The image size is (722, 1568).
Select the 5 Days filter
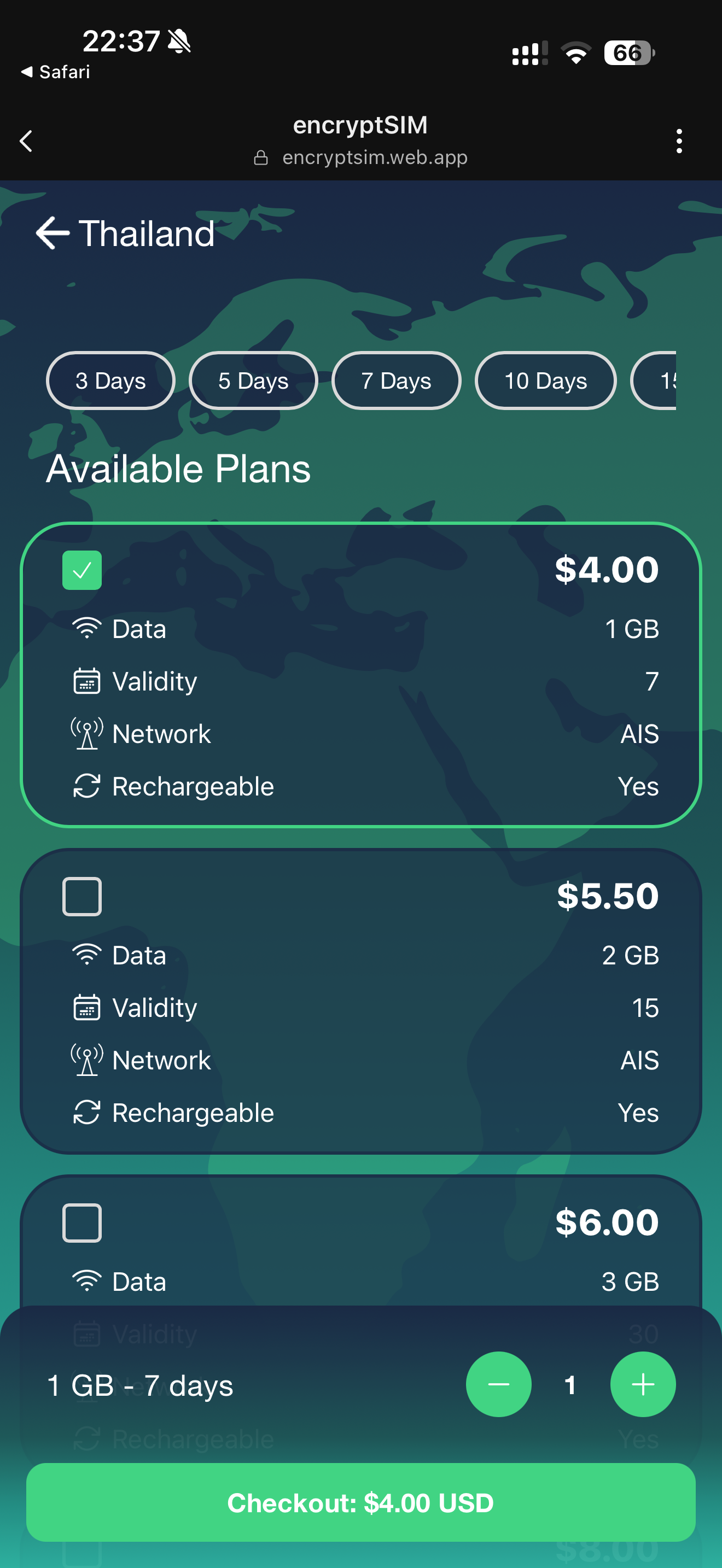click(253, 381)
